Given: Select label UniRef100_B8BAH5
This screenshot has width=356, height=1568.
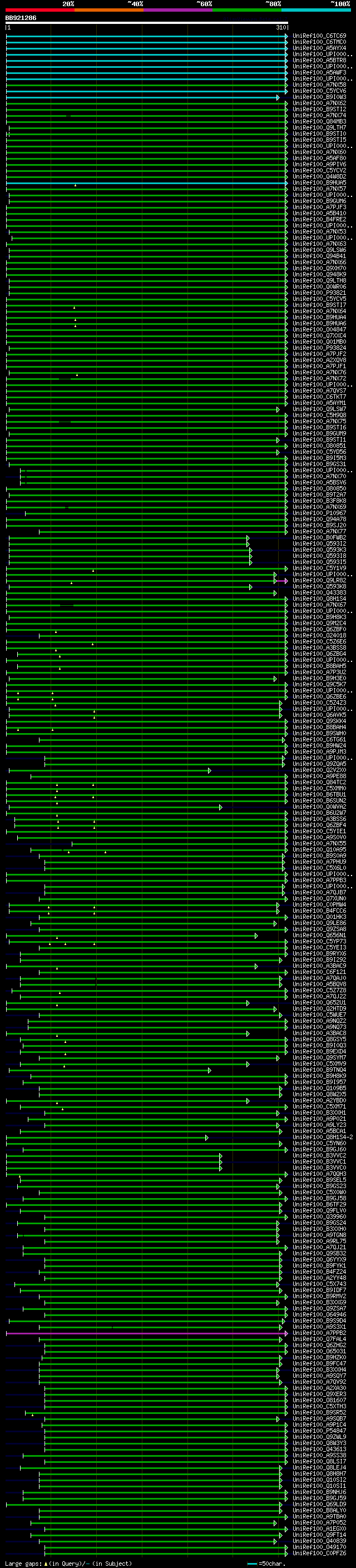Looking at the screenshot, I should pos(319,666).
